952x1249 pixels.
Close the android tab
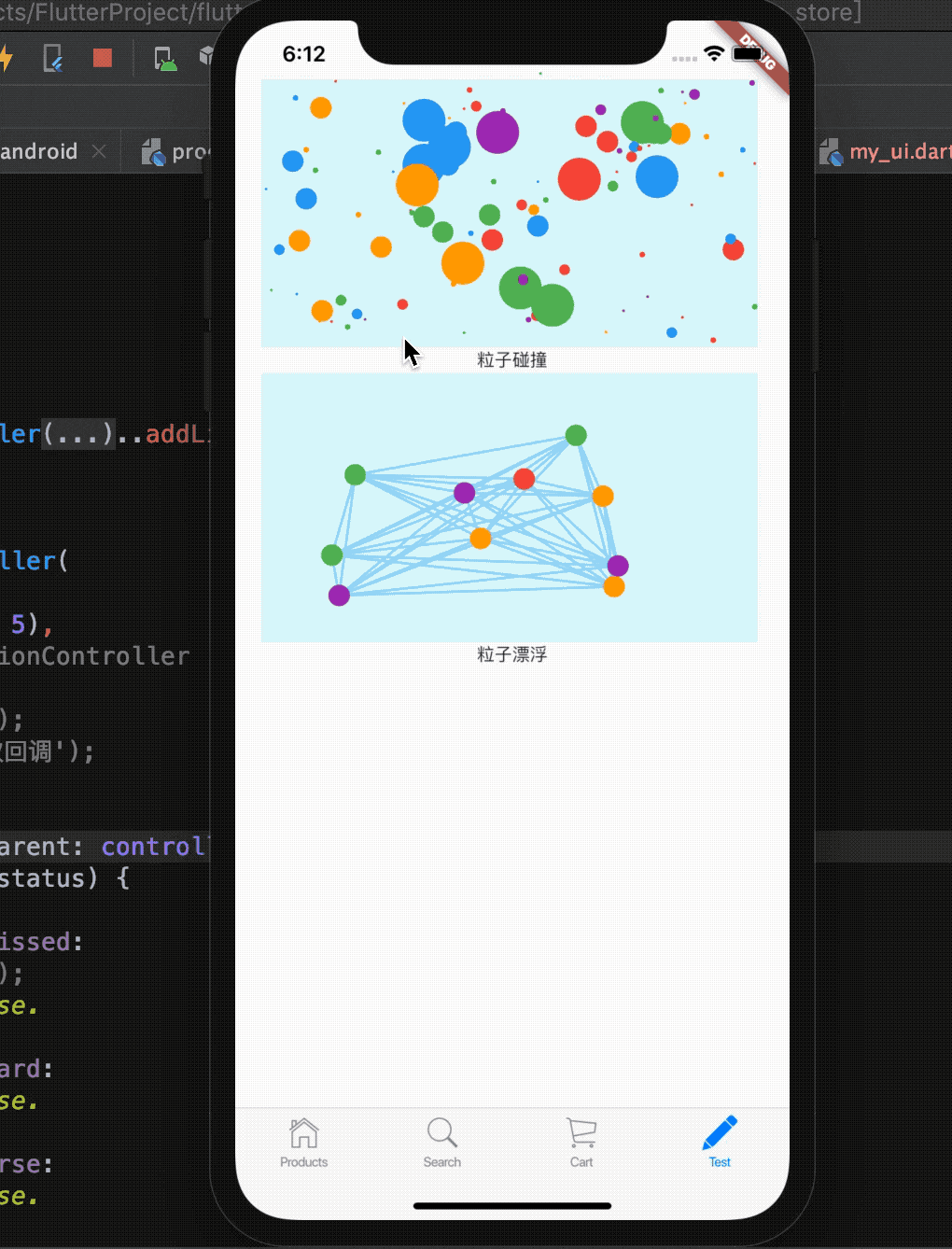[99, 150]
